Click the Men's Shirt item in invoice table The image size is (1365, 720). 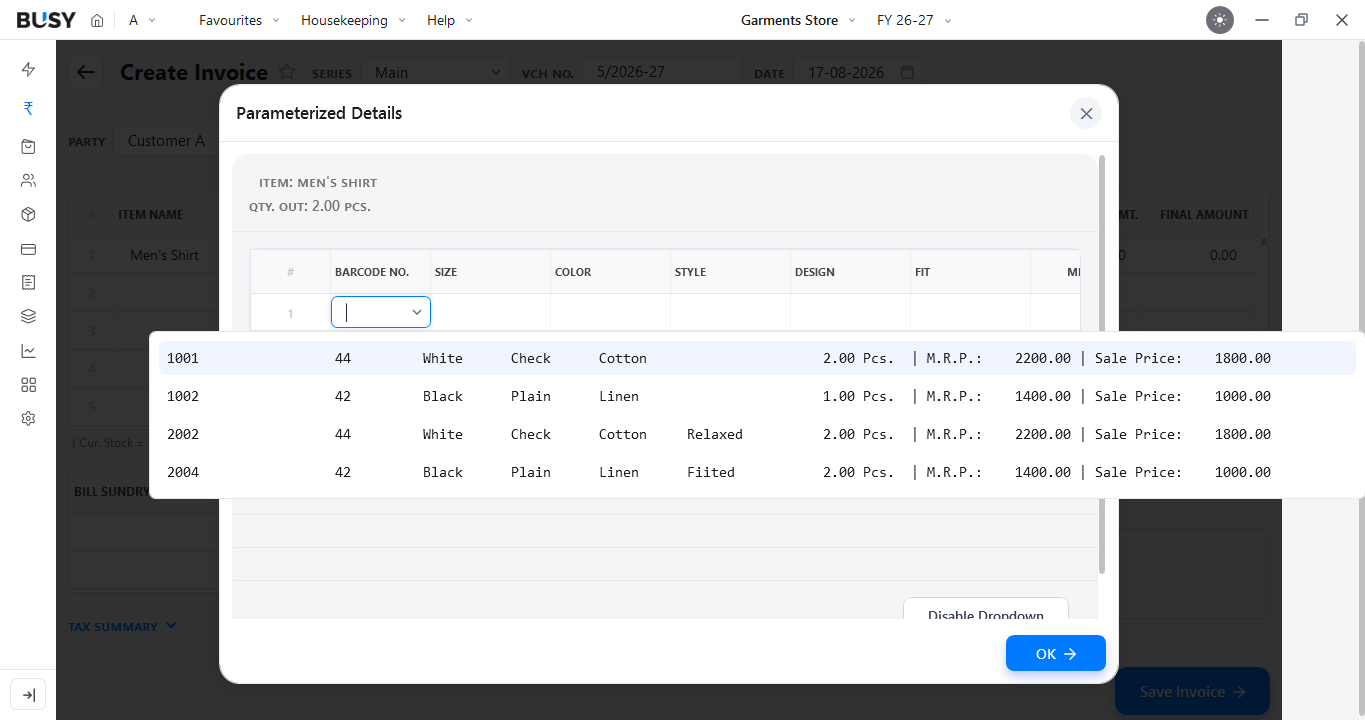(x=164, y=255)
